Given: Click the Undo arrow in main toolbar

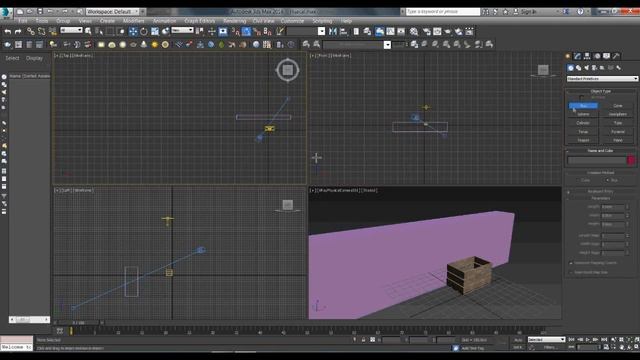Looking at the screenshot, I should point(8,31).
